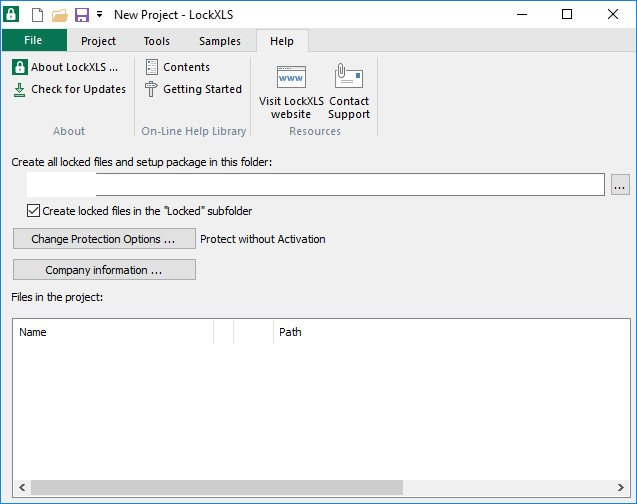The width and height of the screenshot is (637, 504).
Task: Open Company information dialog
Action: point(104,270)
